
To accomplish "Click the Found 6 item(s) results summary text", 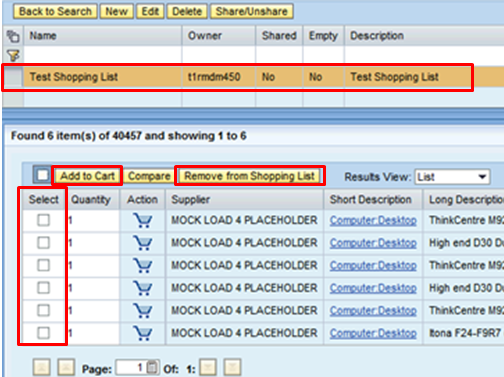I will click(x=129, y=136).
